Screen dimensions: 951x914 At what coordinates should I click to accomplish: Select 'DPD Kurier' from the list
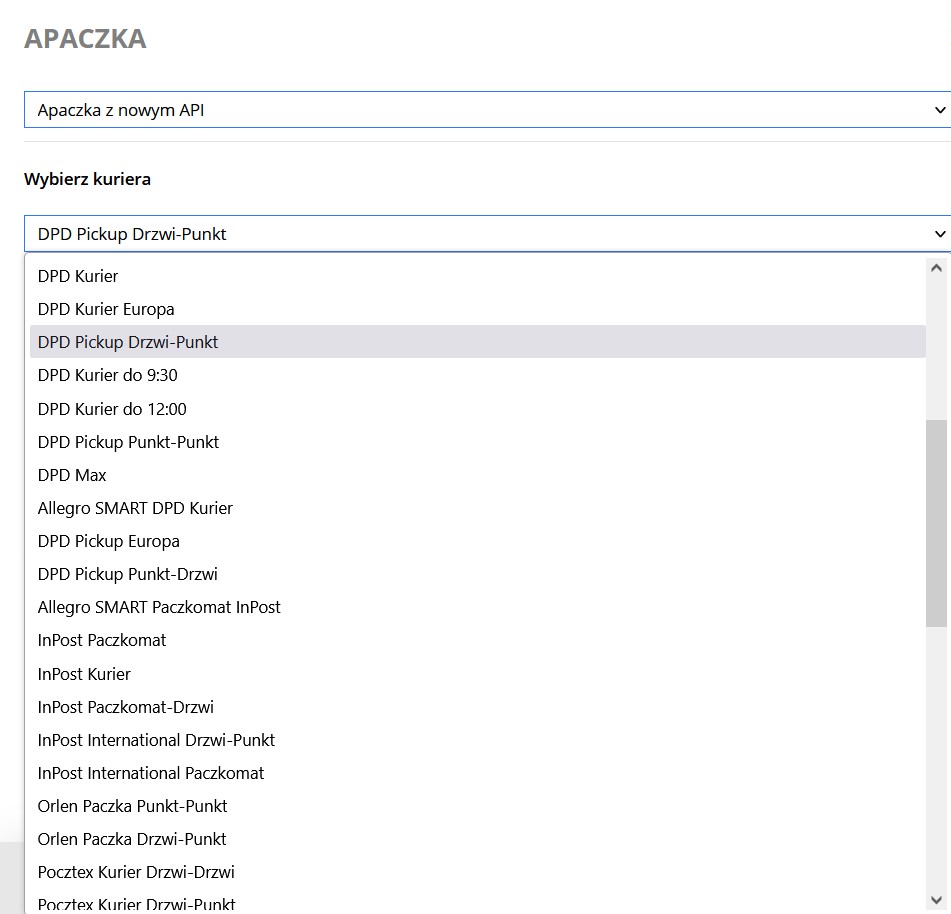tap(477, 276)
